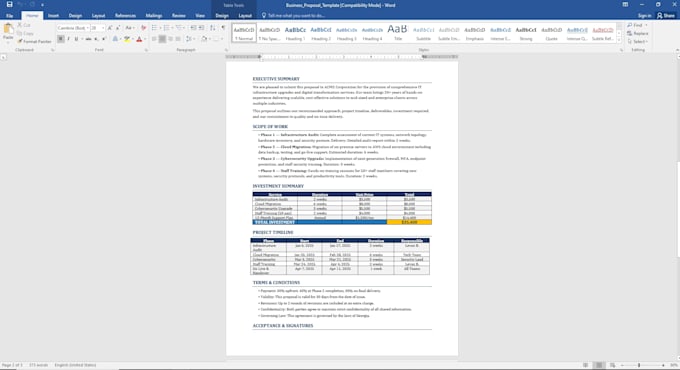Align paragraph text to the right
The image size is (680, 370).
pyautogui.click(x=170, y=39)
